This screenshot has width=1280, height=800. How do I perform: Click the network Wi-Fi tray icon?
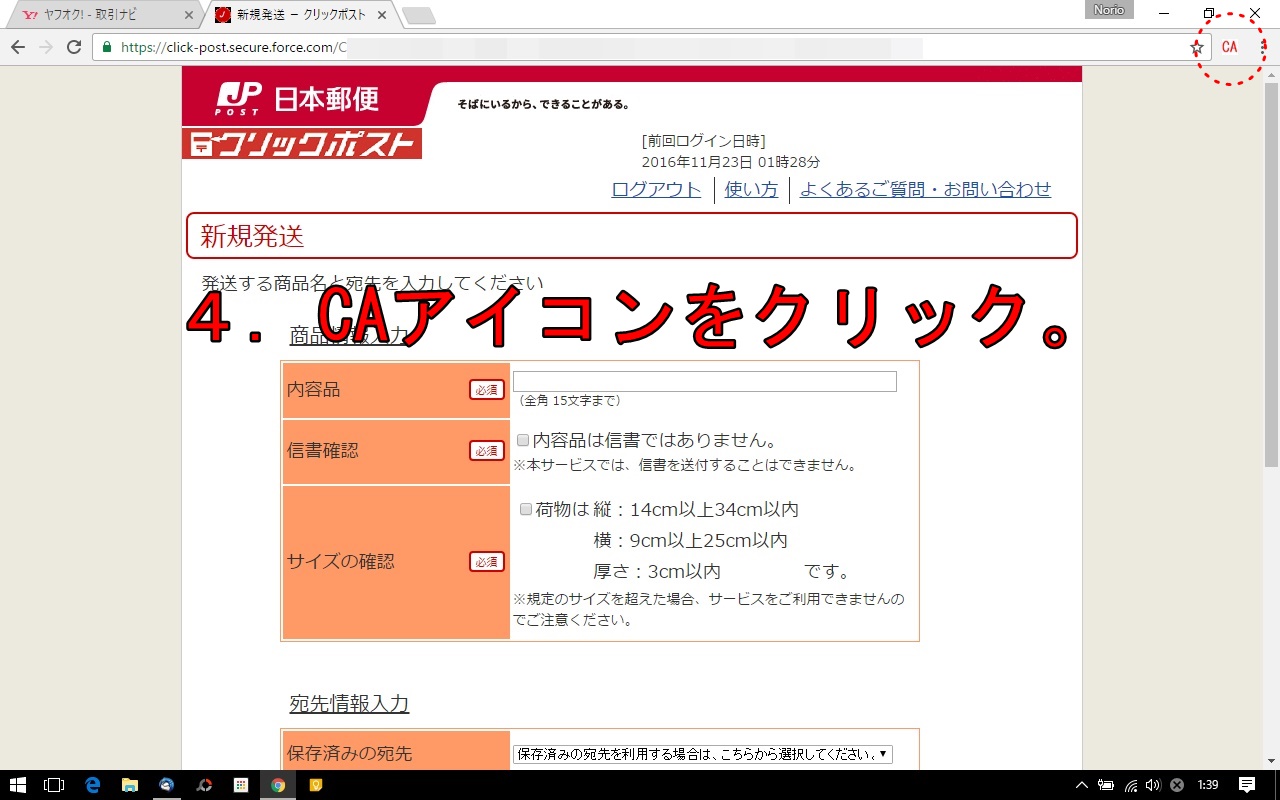point(1131,785)
